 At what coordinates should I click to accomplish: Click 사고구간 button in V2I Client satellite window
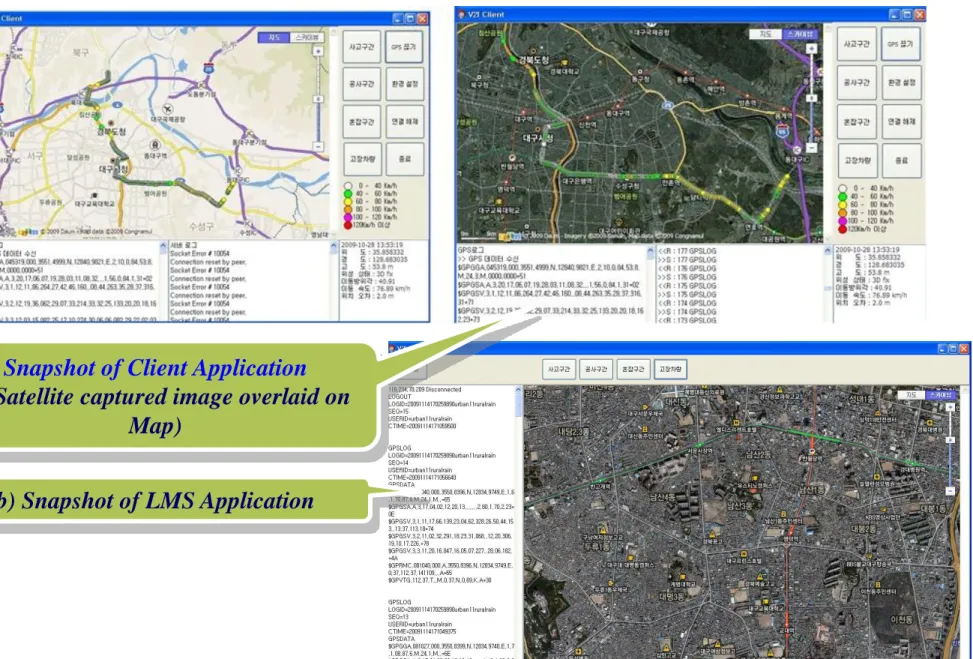point(856,44)
